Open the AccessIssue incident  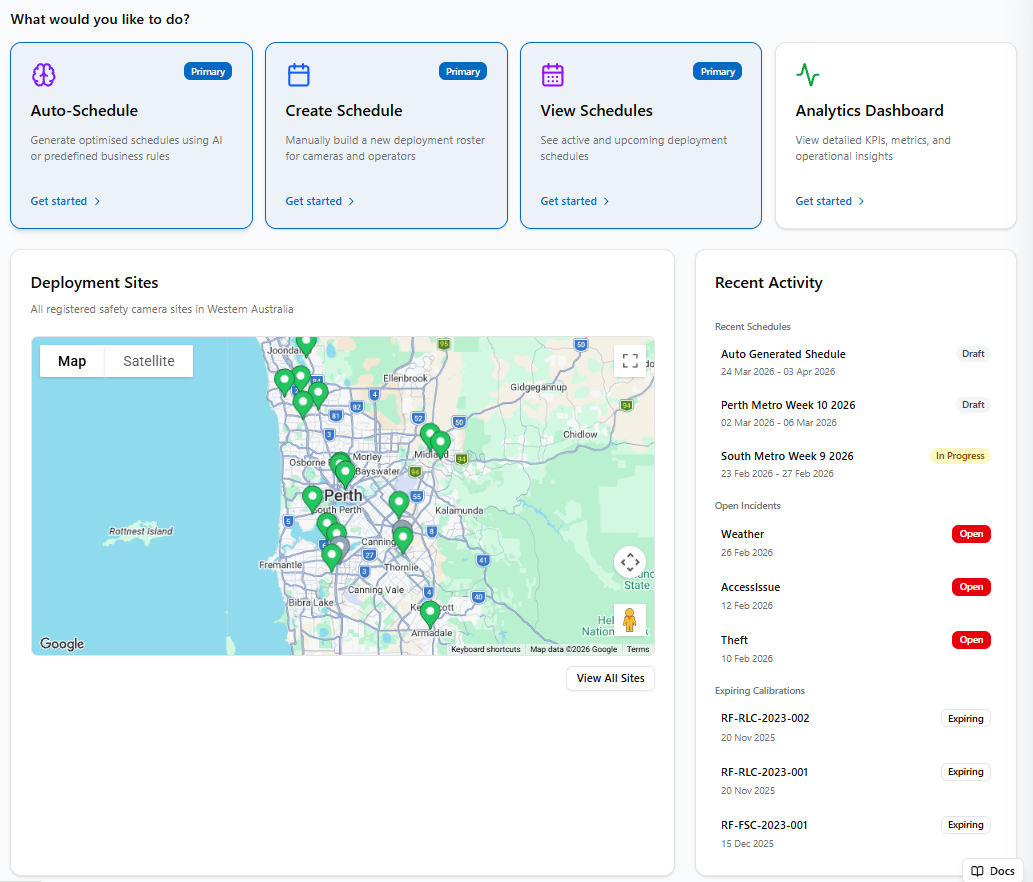click(x=855, y=595)
